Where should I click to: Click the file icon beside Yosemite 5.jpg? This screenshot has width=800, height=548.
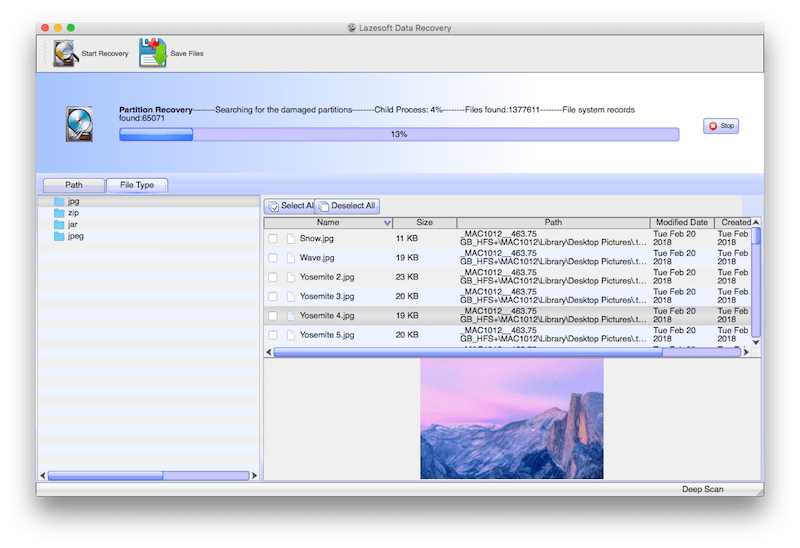[x=291, y=335]
